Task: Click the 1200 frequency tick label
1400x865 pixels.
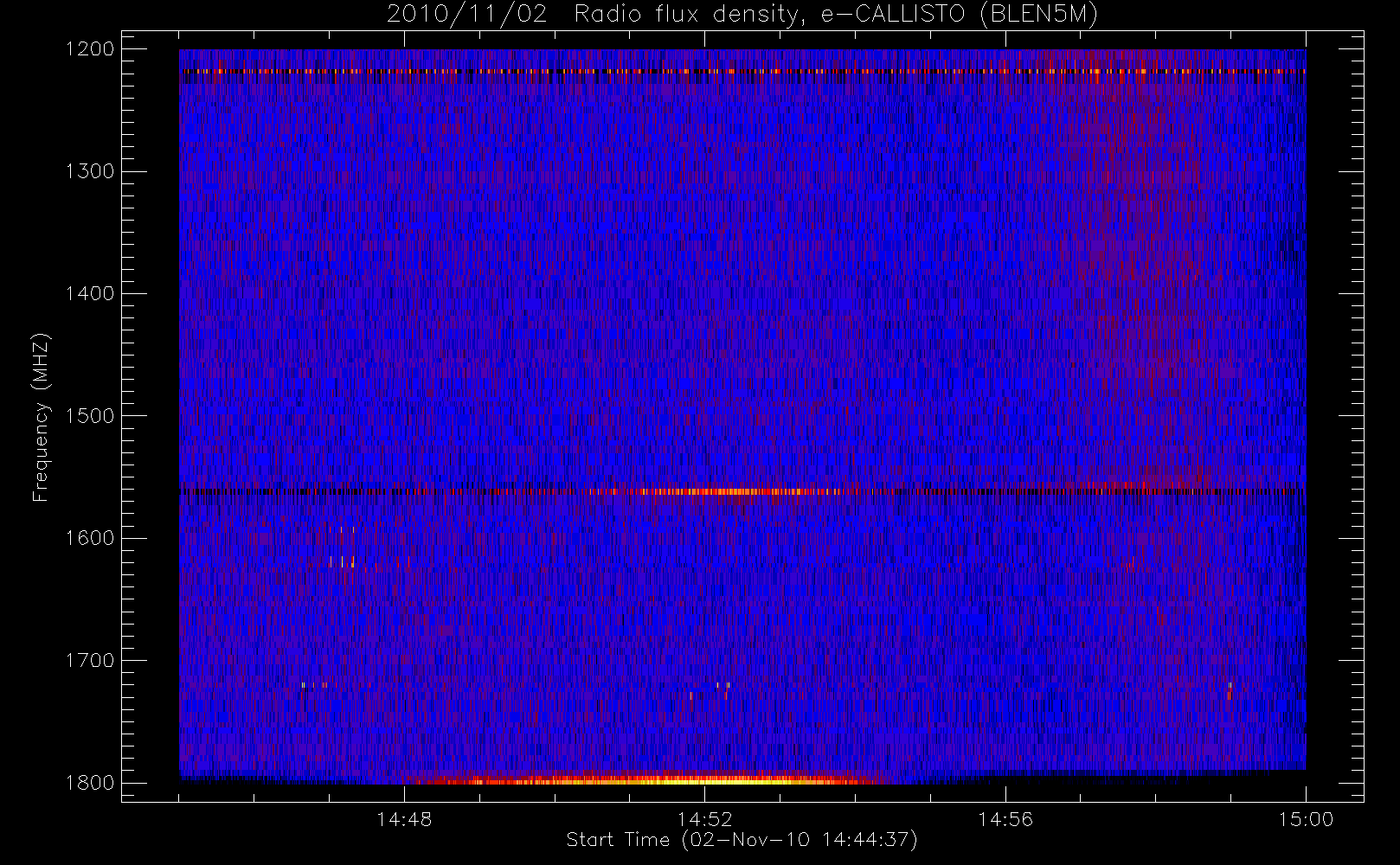Action: [x=90, y=49]
